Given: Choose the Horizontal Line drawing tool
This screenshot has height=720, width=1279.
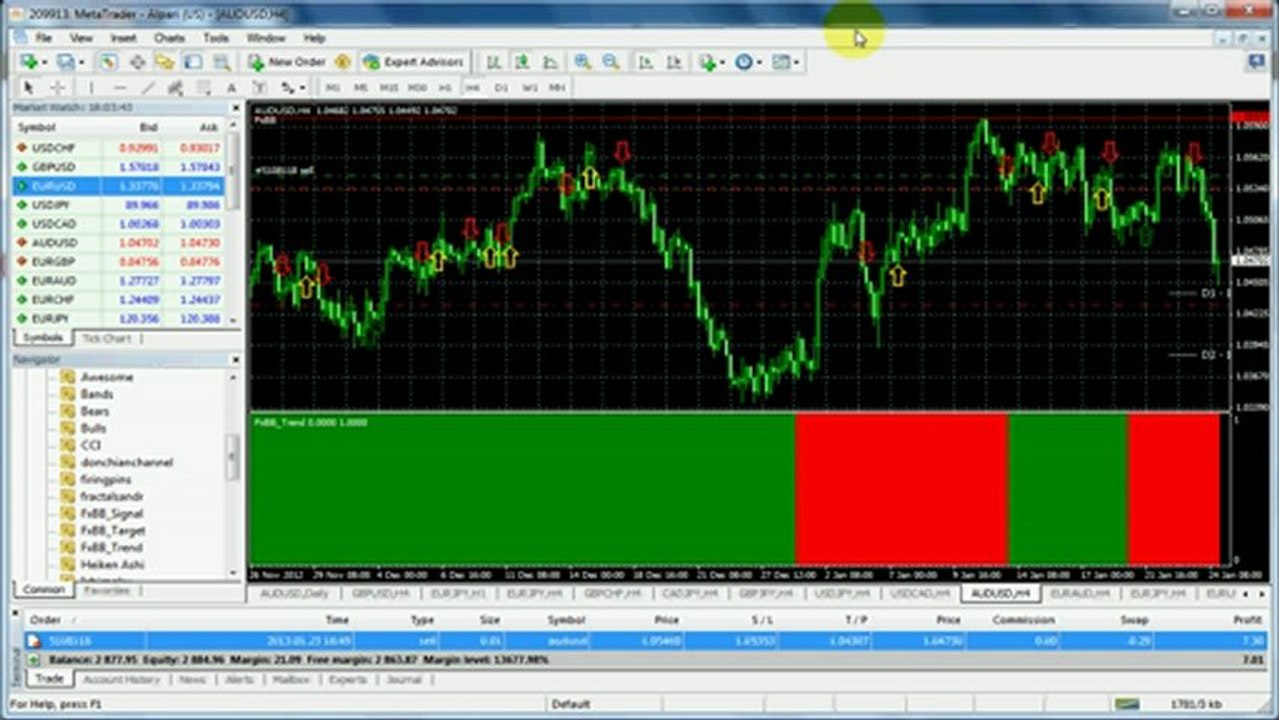Looking at the screenshot, I should 119,88.
